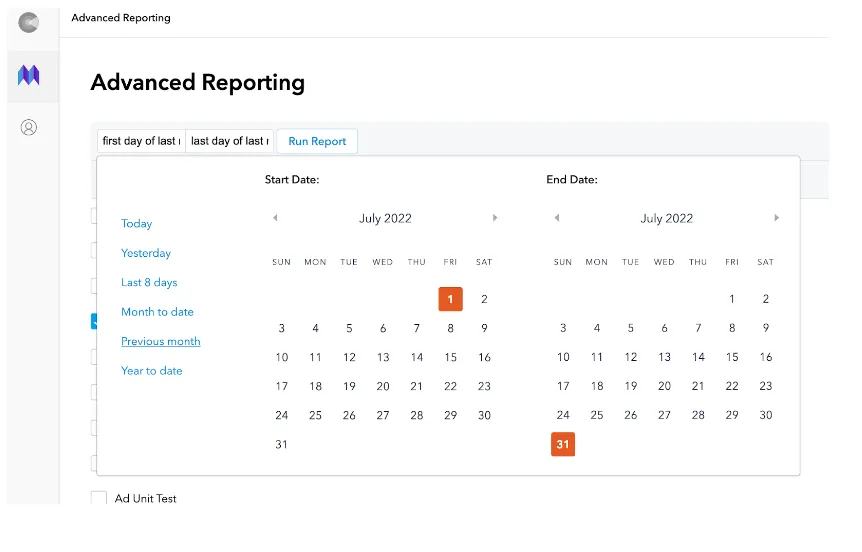Select the Last 8 days preset

[x=149, y=282]
